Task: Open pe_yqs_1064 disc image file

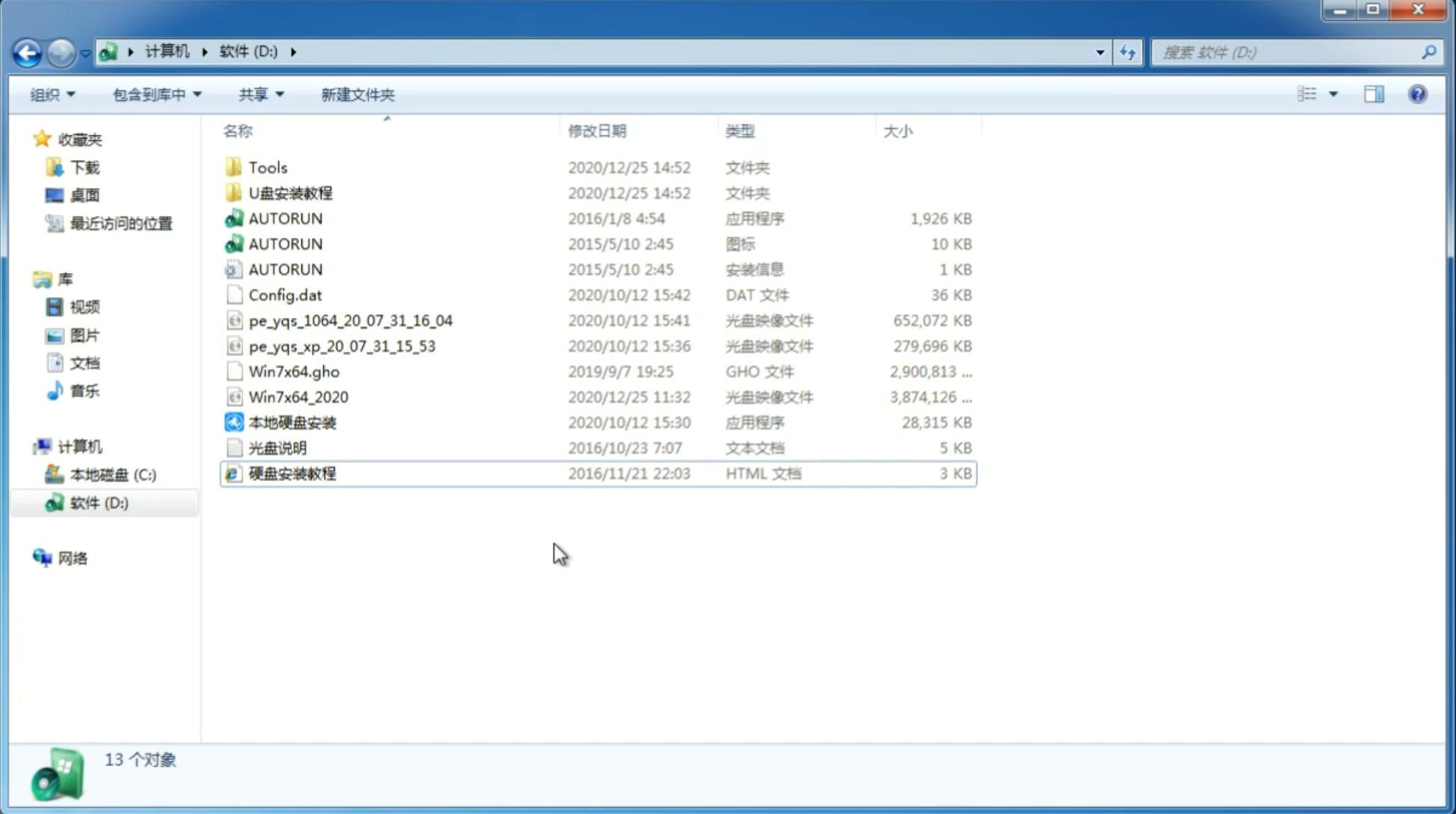Action: (x=350, y=320)
